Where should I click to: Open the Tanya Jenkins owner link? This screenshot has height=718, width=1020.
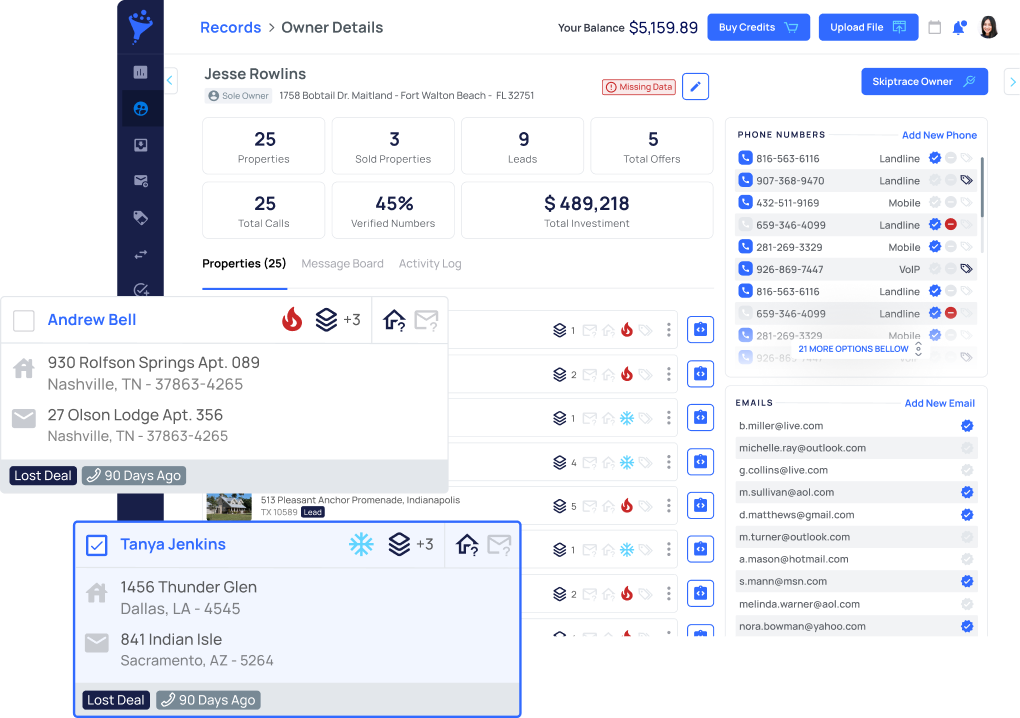click(x=173, y=544)
